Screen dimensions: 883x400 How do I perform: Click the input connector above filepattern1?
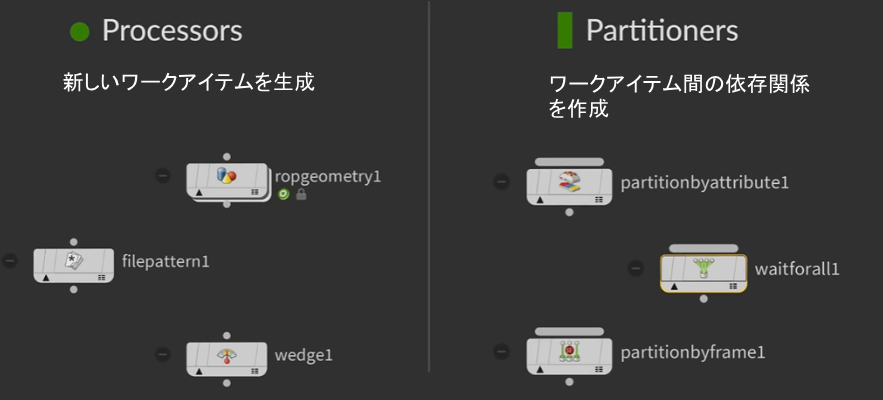(x=74, y=242)
